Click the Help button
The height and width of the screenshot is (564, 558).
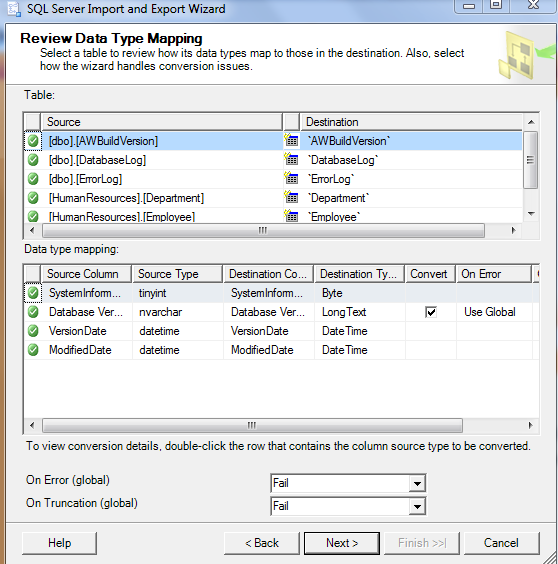tap(59, 543)
